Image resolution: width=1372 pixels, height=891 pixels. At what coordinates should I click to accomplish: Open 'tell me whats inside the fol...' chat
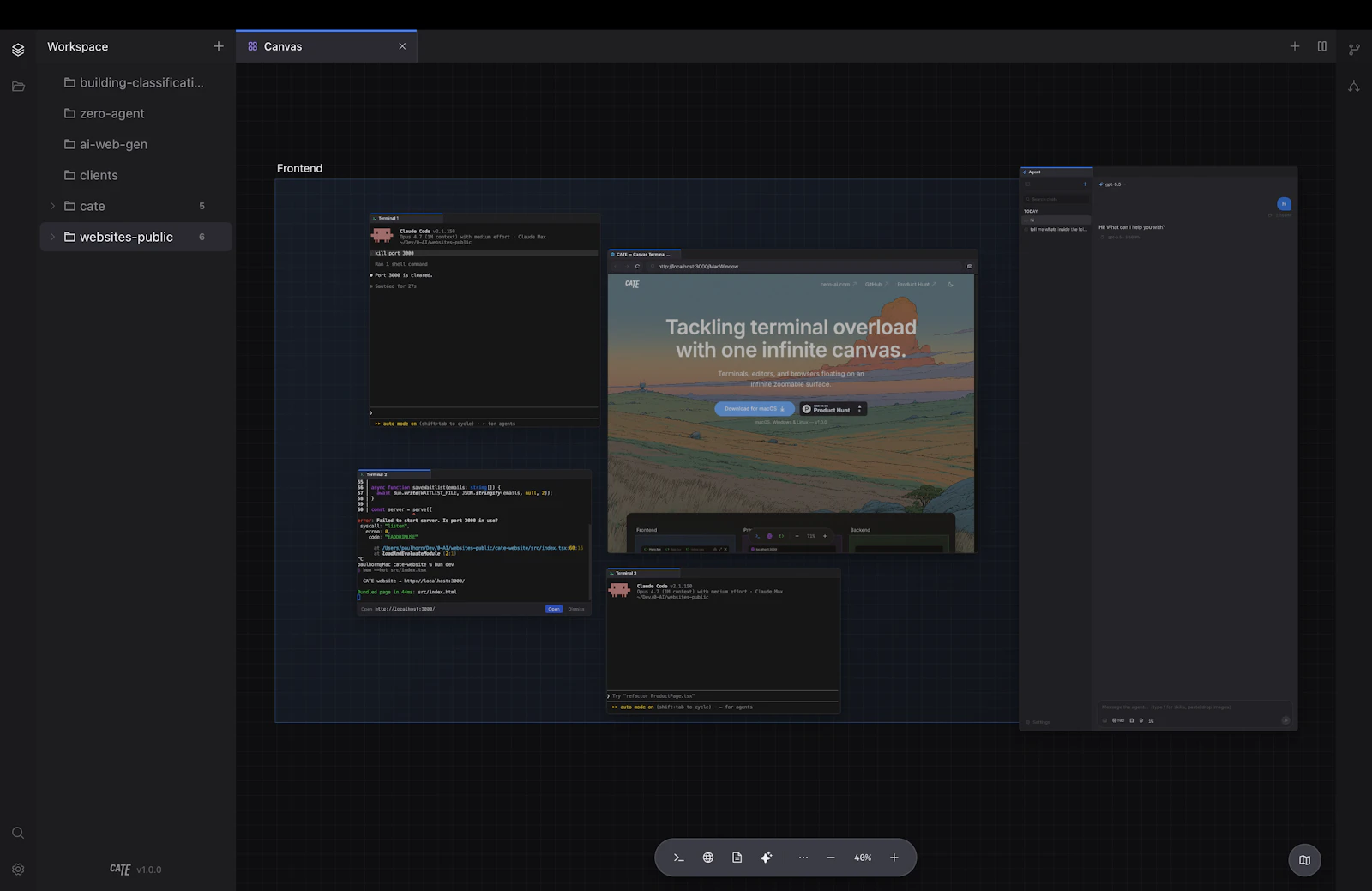tap(1056, 229)
